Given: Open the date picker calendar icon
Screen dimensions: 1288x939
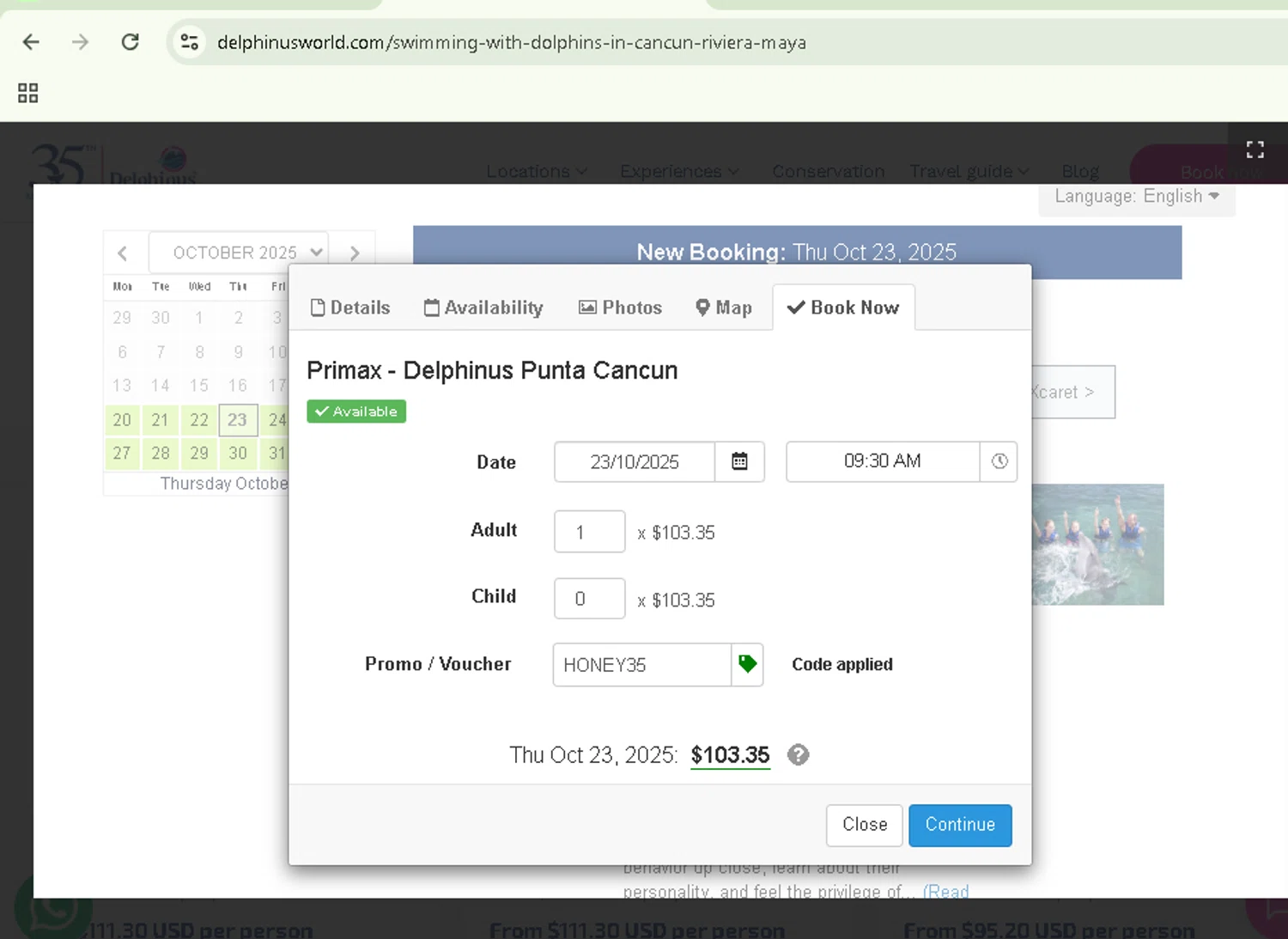Looking at the screenshot, I should point(739,461).
